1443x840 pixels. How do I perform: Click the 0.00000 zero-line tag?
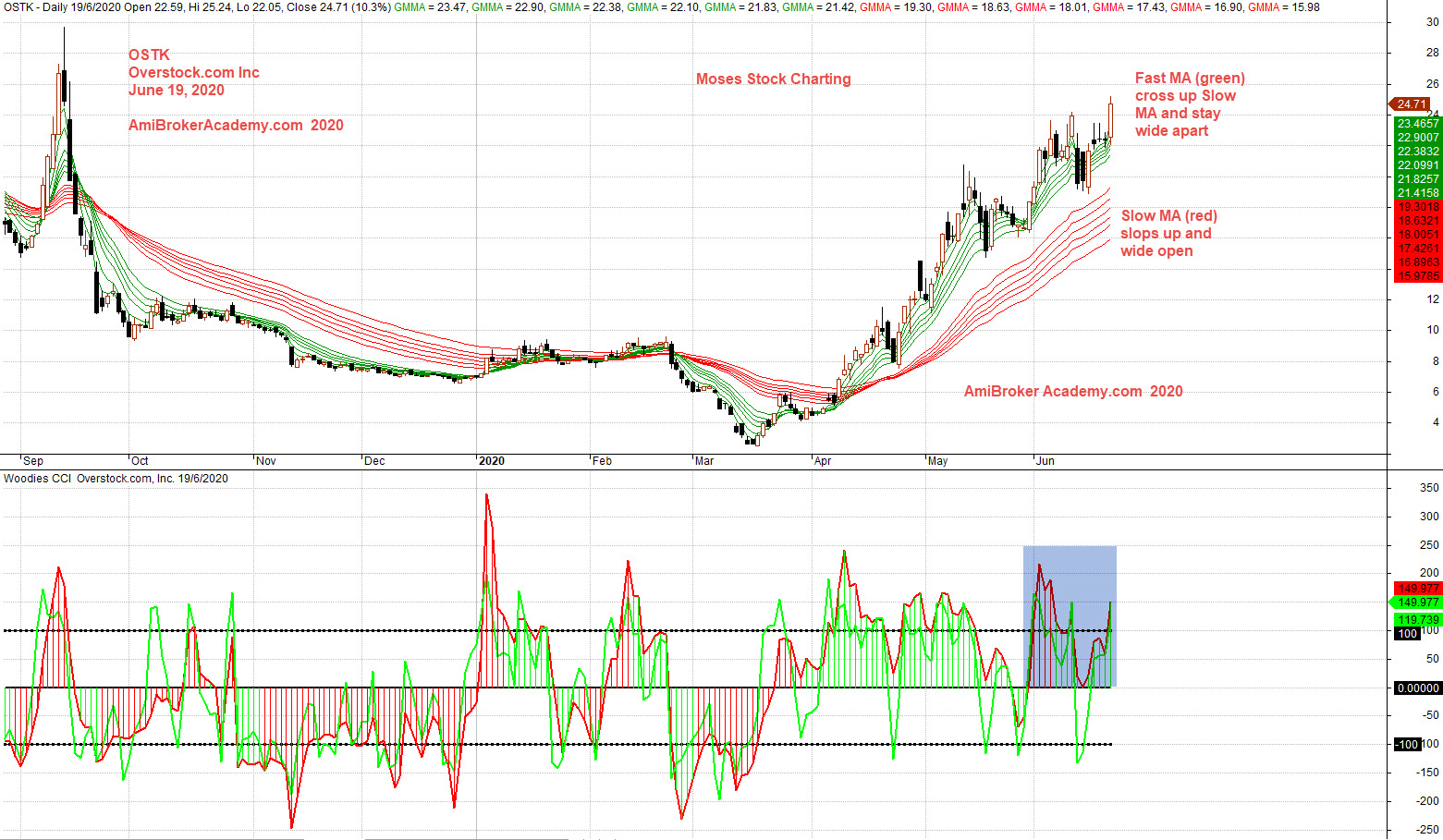click(x=1418, y=688)
